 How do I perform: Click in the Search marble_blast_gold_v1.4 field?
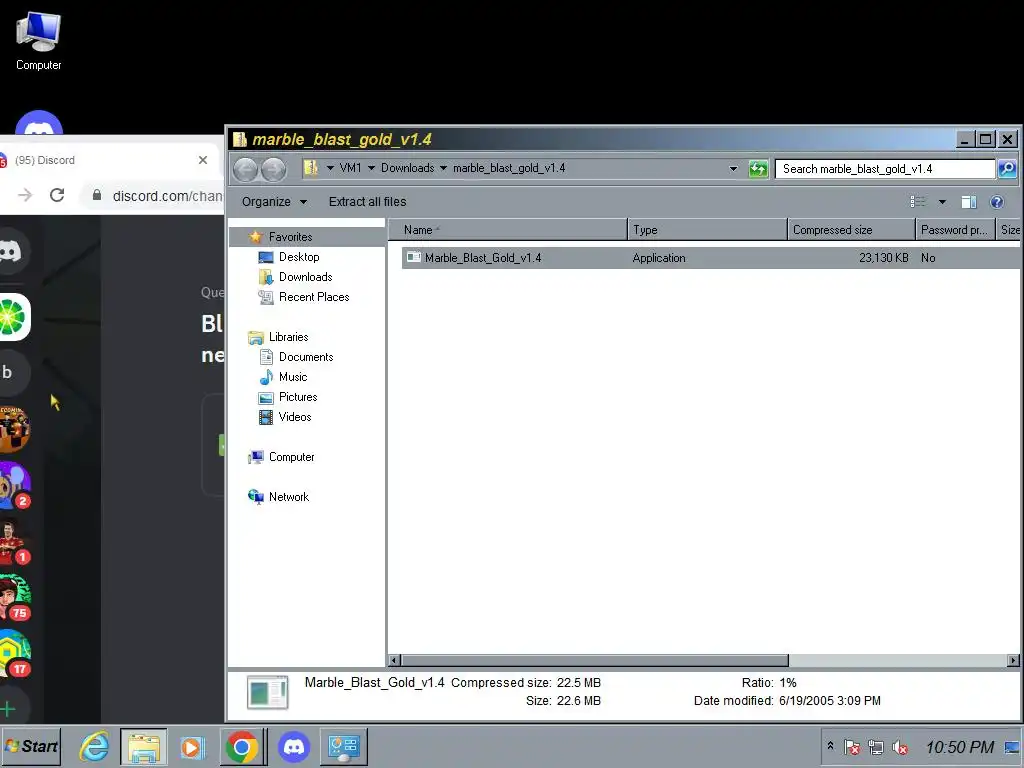pyautogui.click(x=885, y=169)
